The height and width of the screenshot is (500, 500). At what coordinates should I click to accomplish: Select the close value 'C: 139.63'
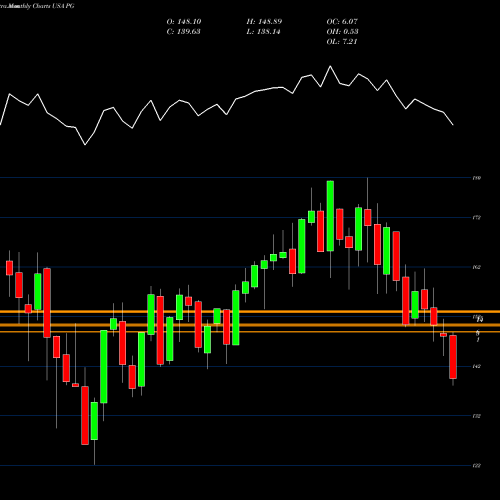coord(183,32)
